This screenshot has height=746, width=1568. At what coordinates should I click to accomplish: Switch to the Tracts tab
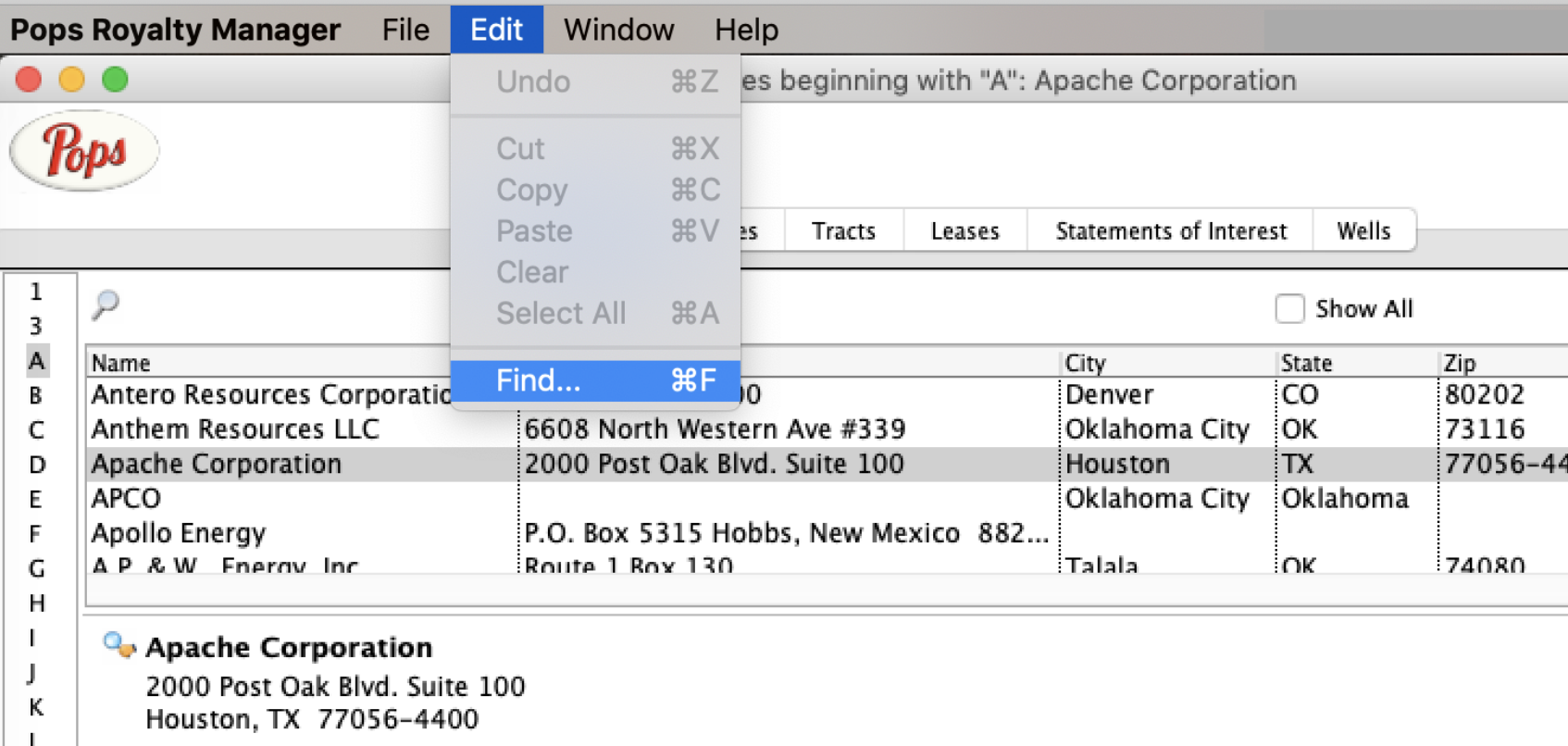[x=843, y=230]
